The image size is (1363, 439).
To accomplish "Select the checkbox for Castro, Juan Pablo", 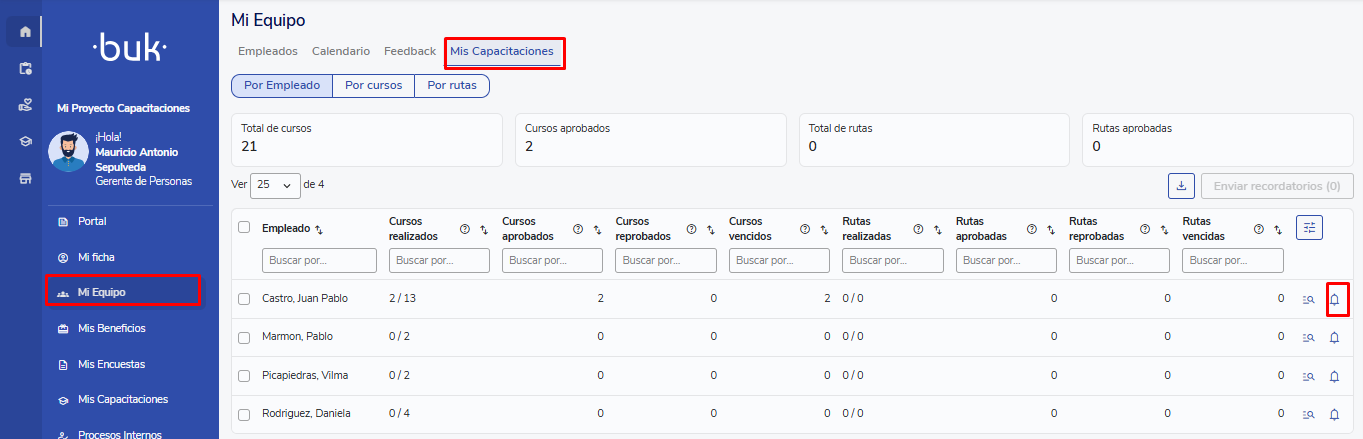I will (244, 299).
